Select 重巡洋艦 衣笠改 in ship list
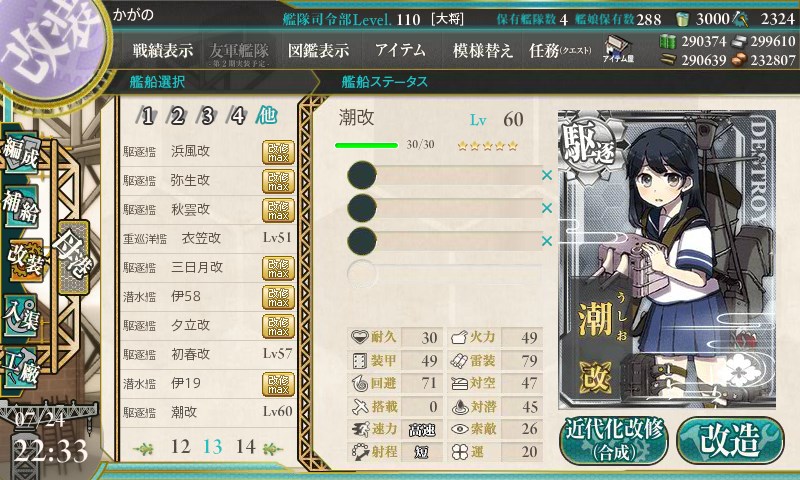800x480 pixels. [x=208, y=238]
